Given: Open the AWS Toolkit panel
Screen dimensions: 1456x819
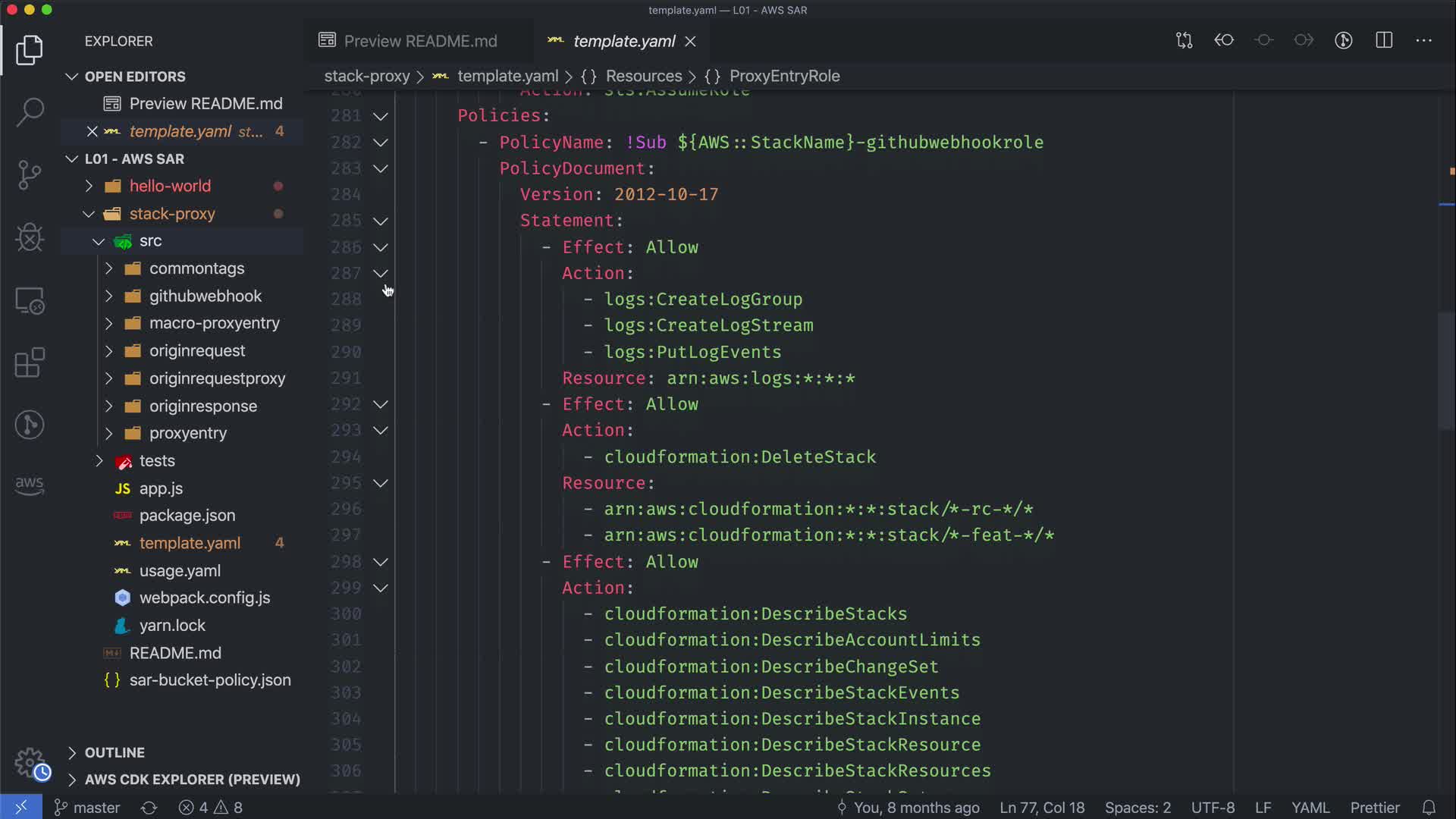Looking at the screenshot, I should click(x=30, y=485).
